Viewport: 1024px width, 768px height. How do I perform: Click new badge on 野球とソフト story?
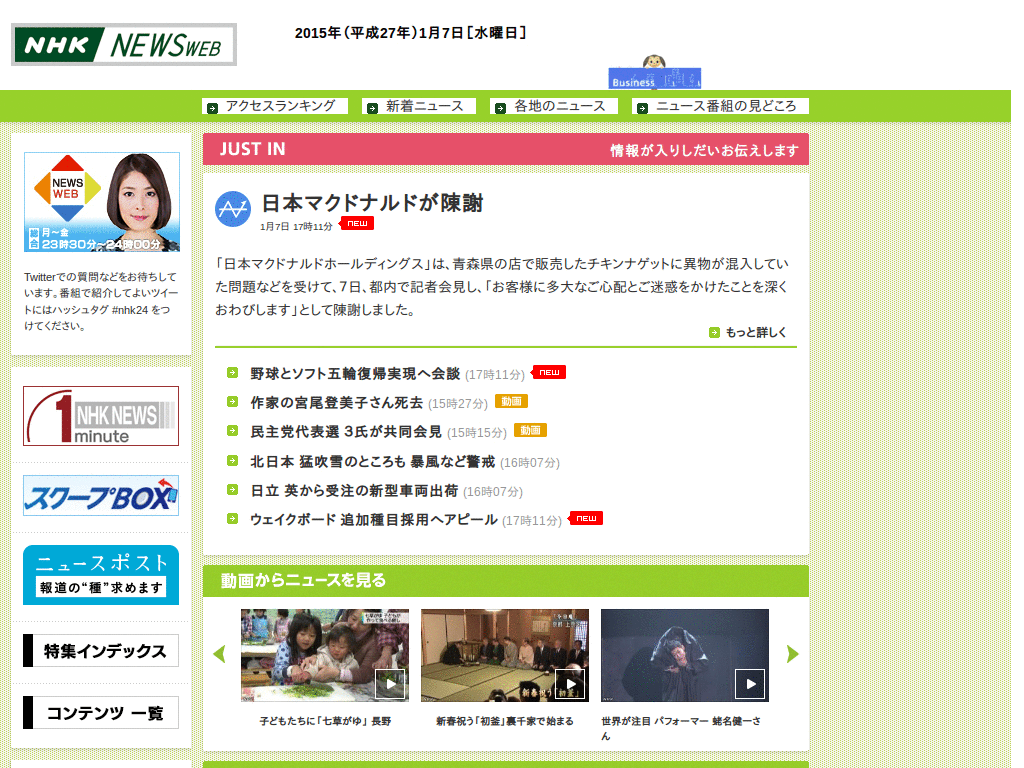tap(549, 372)
